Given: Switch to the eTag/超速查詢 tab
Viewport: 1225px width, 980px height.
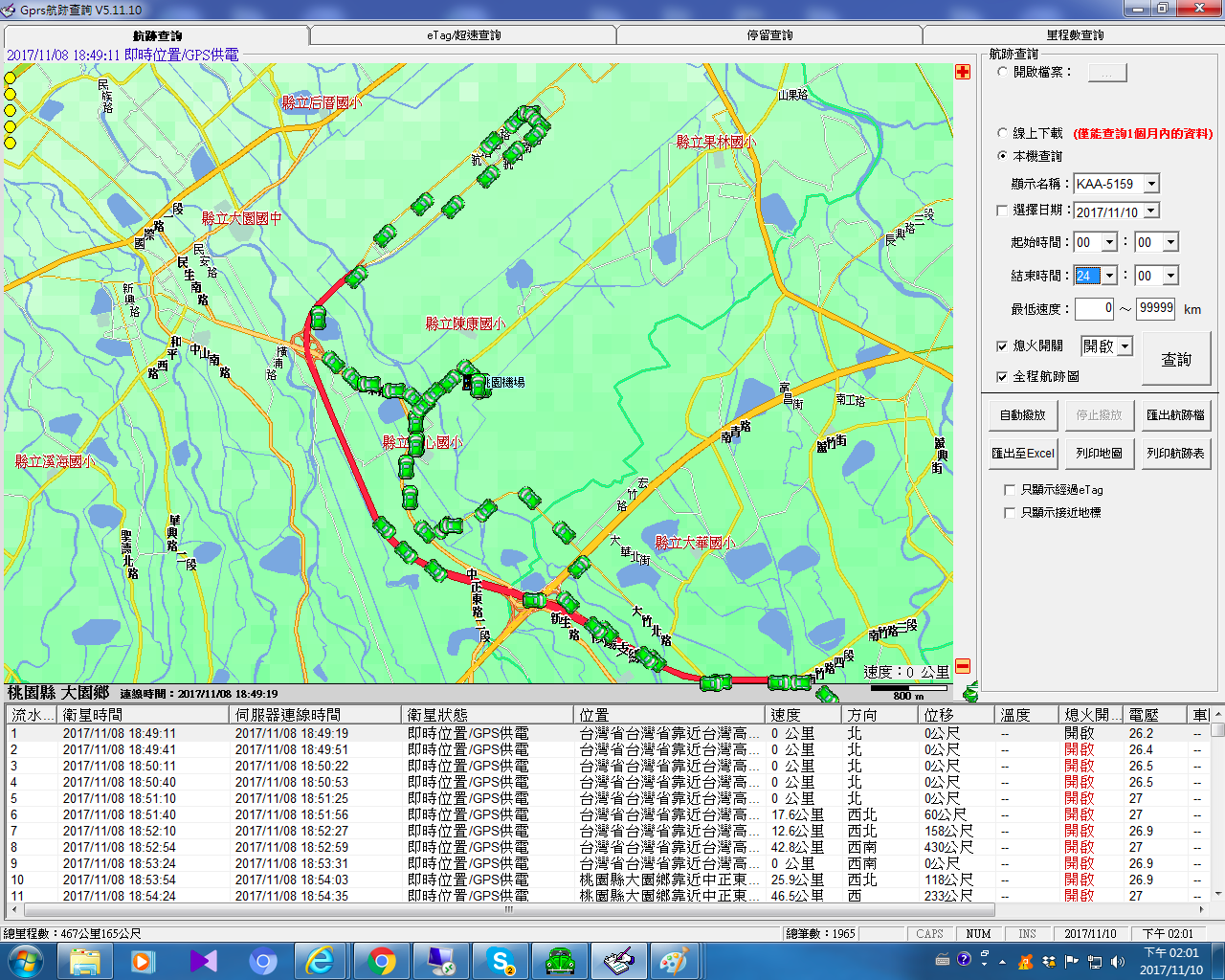Looking at the screenshot, I should [463, 35].
